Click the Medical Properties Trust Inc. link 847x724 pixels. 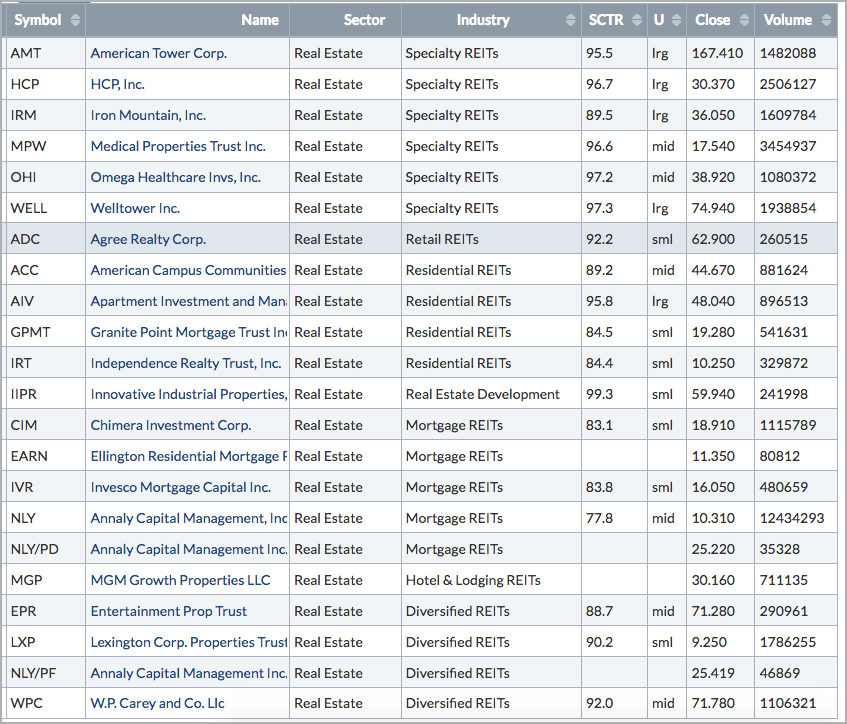pos(178,146)
